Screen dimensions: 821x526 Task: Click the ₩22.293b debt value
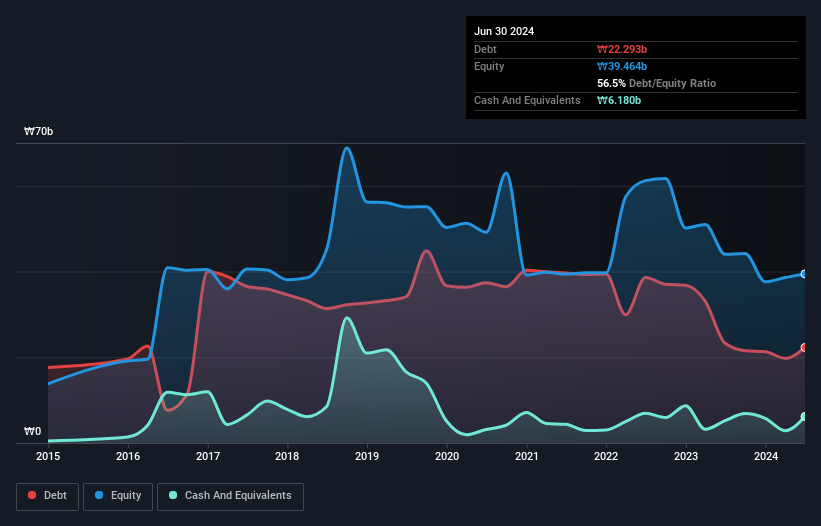[622, 49]
